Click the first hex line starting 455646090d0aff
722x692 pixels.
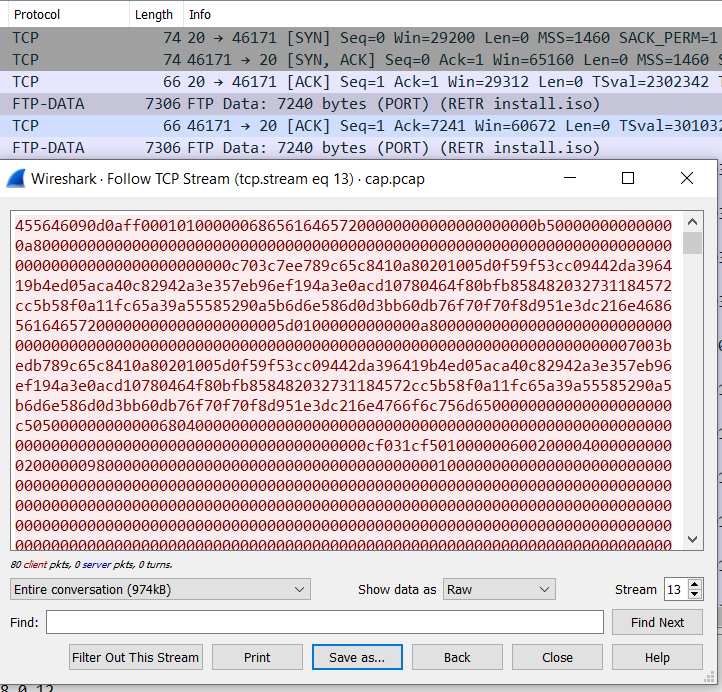344,226
